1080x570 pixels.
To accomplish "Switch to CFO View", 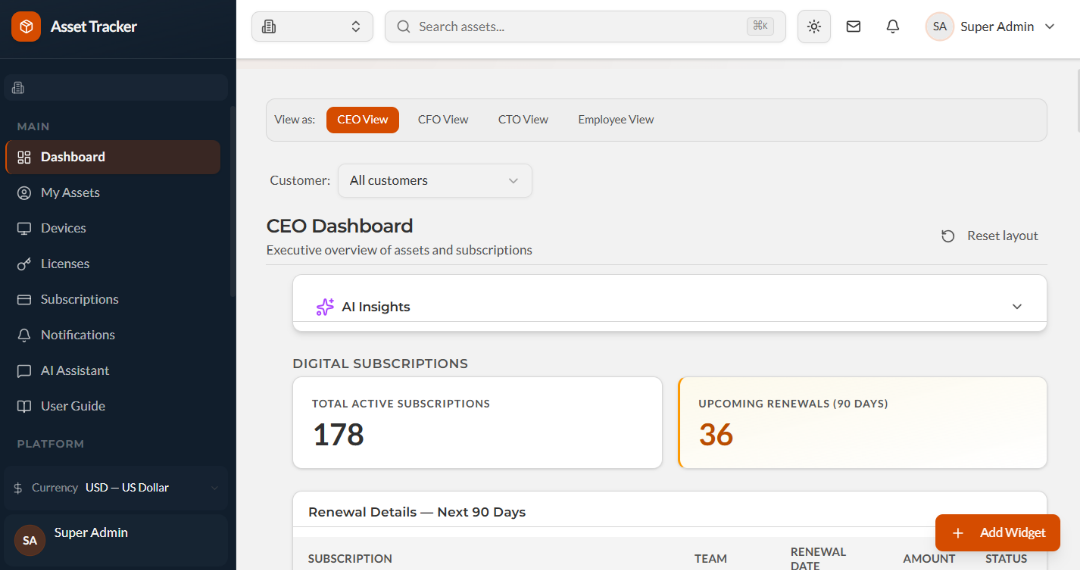I will [x=443, y=120].
